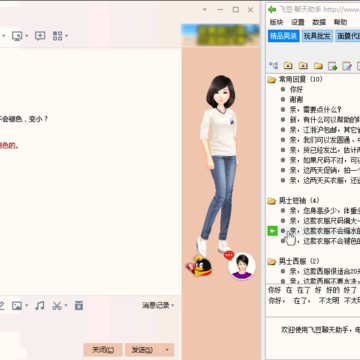Open the dropdown arrow beside 发送(S)
Screen dimensions: 360x360
pos(167,350)
